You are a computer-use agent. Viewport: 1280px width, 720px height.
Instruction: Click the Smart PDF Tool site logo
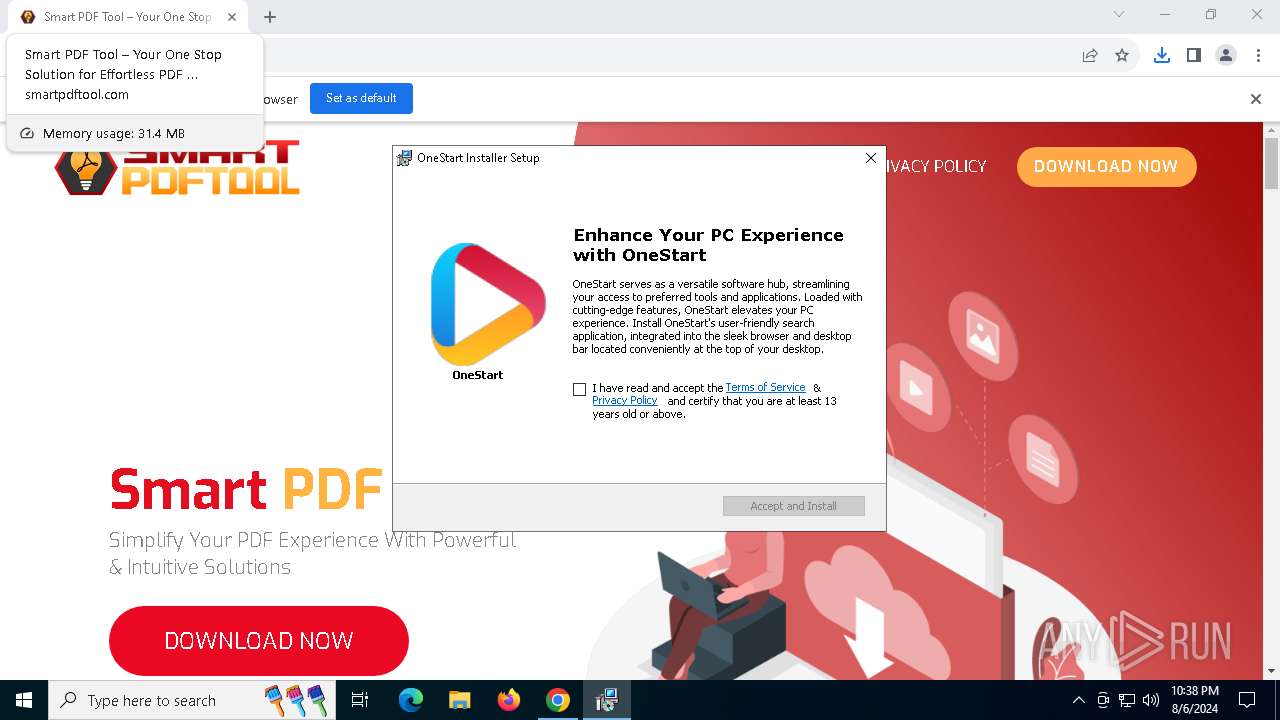click(178, 168)
